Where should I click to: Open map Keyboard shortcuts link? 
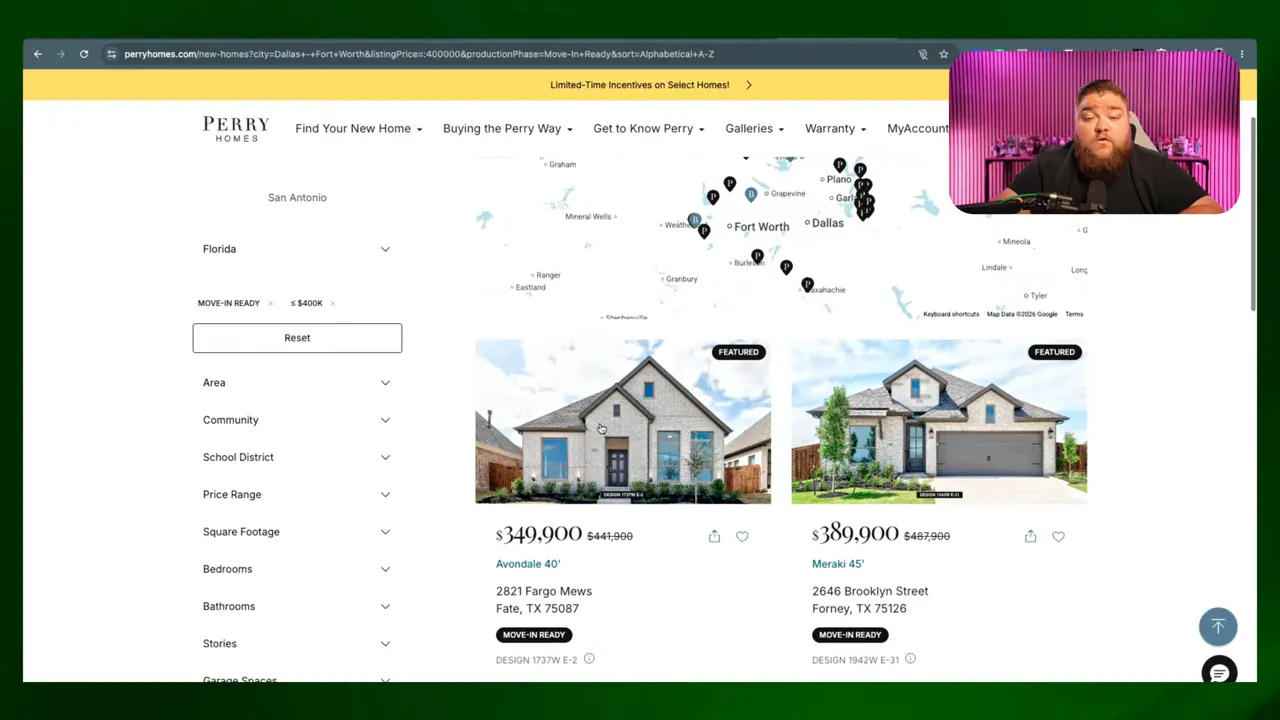point(951,314)
